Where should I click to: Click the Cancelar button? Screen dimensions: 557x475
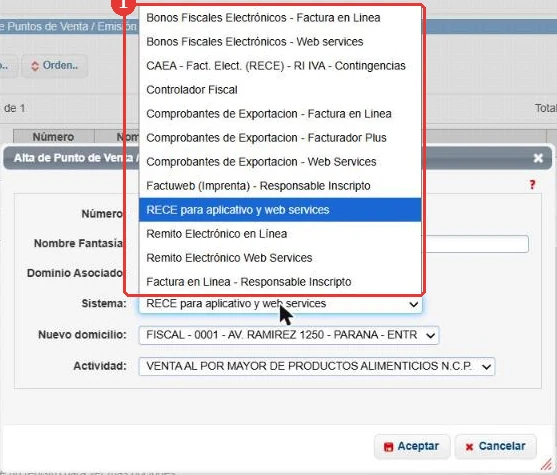pos(496,446)
